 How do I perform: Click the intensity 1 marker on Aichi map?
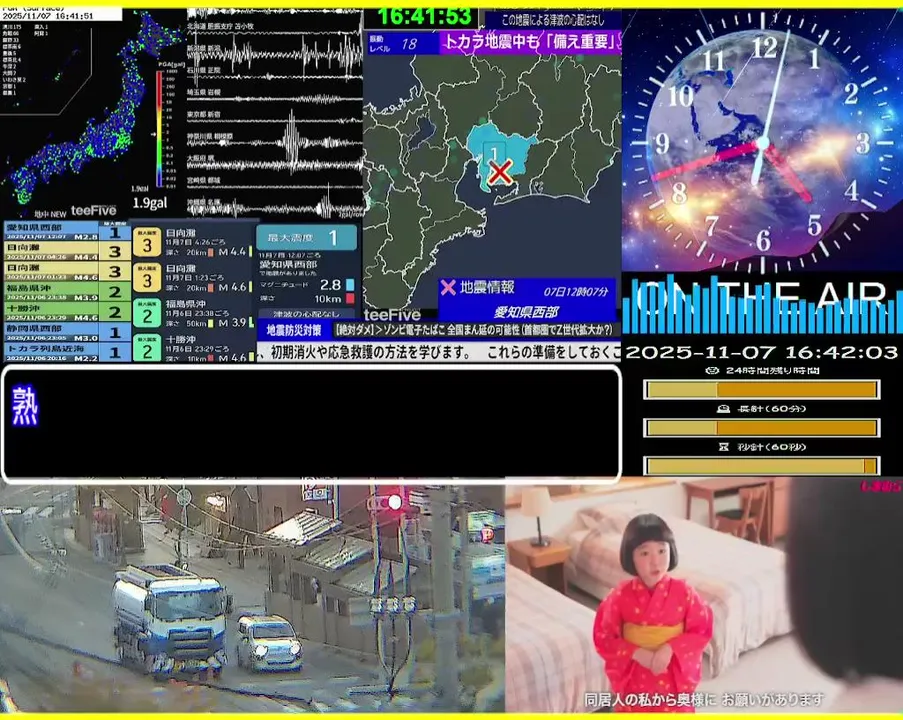tap(494, 153)
